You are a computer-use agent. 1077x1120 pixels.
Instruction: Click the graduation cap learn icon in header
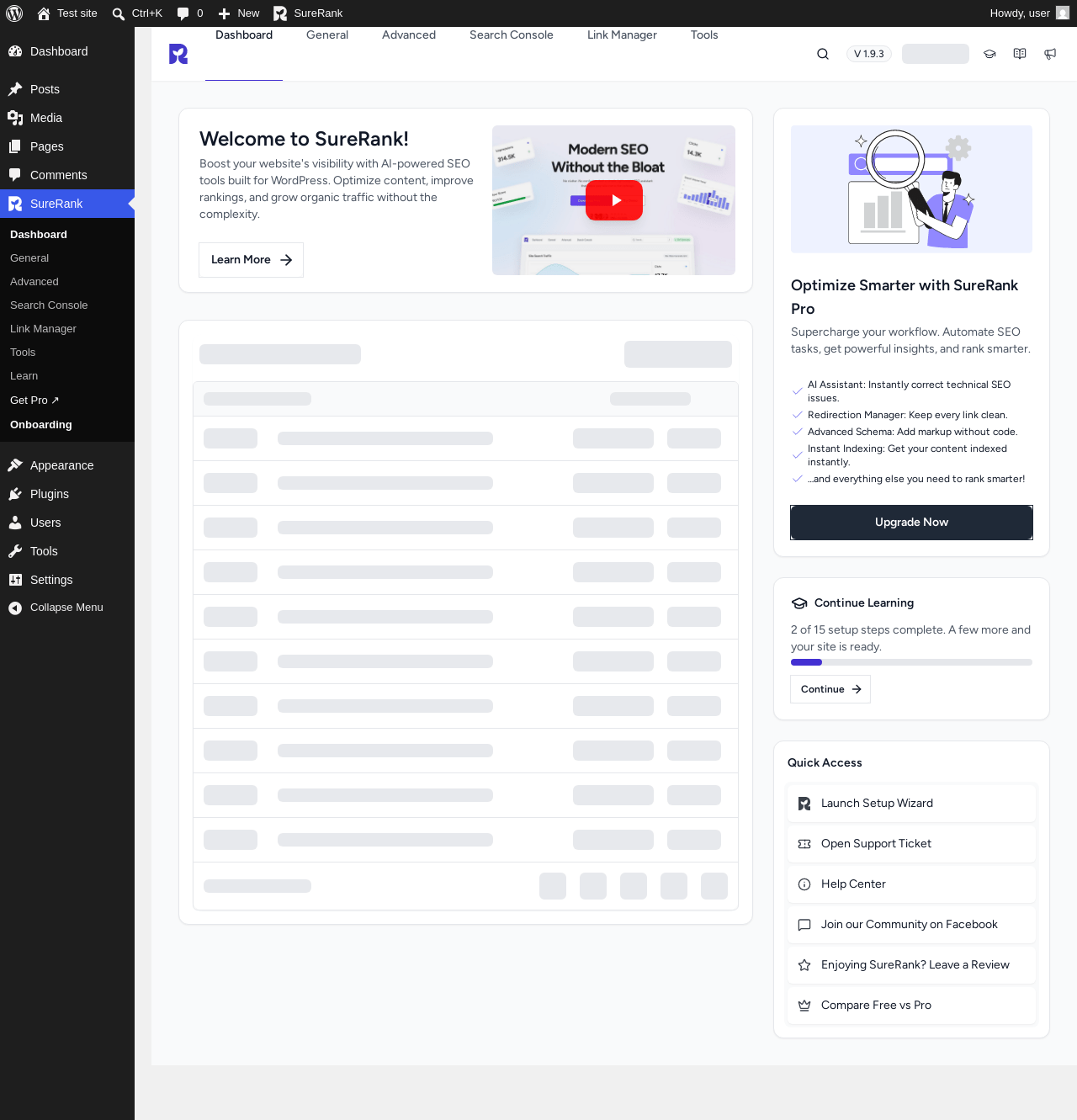989,54
